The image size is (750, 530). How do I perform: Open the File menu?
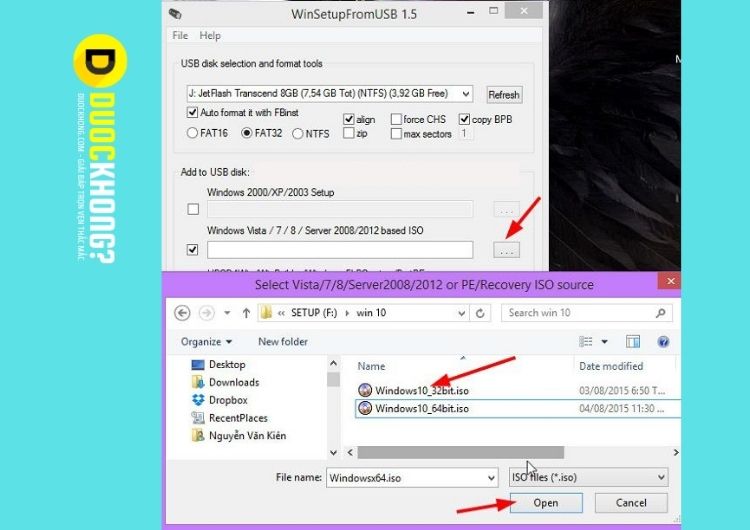(x=180, y=35)
